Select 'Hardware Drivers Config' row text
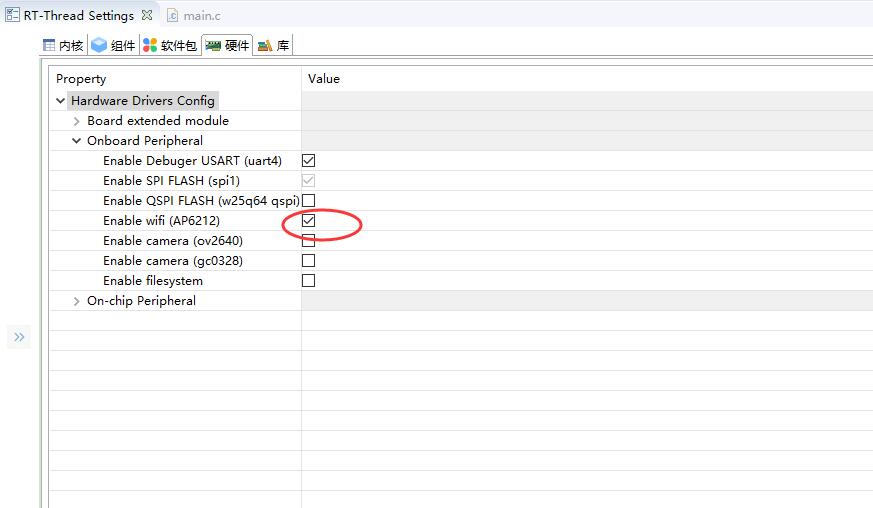 point(143,101)
